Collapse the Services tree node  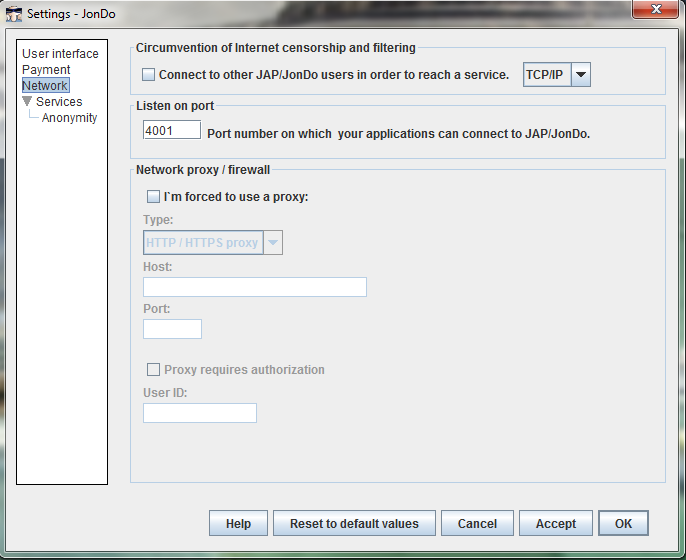tap(28, 102)
